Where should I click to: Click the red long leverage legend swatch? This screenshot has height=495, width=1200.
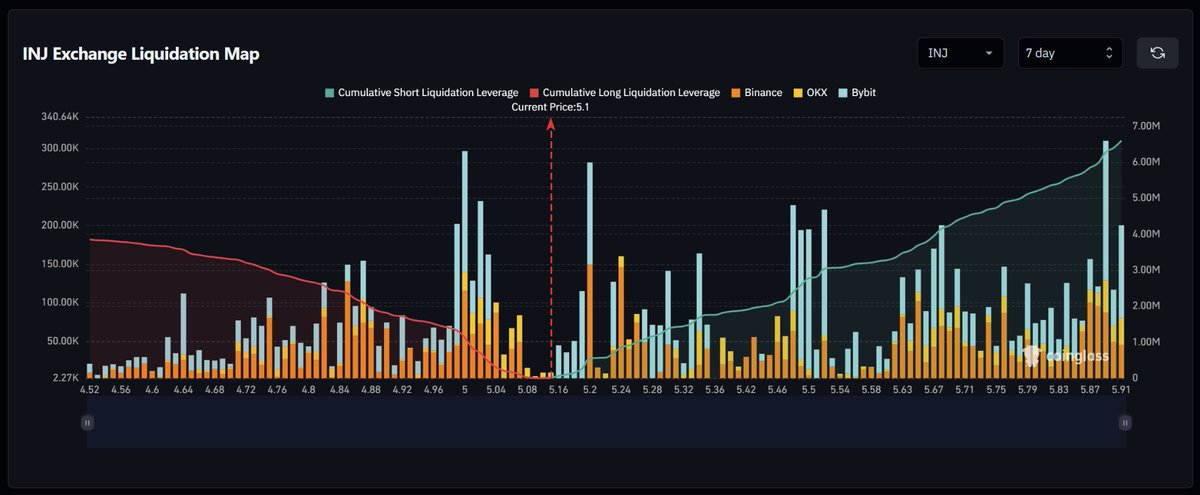tap(534, 93)
